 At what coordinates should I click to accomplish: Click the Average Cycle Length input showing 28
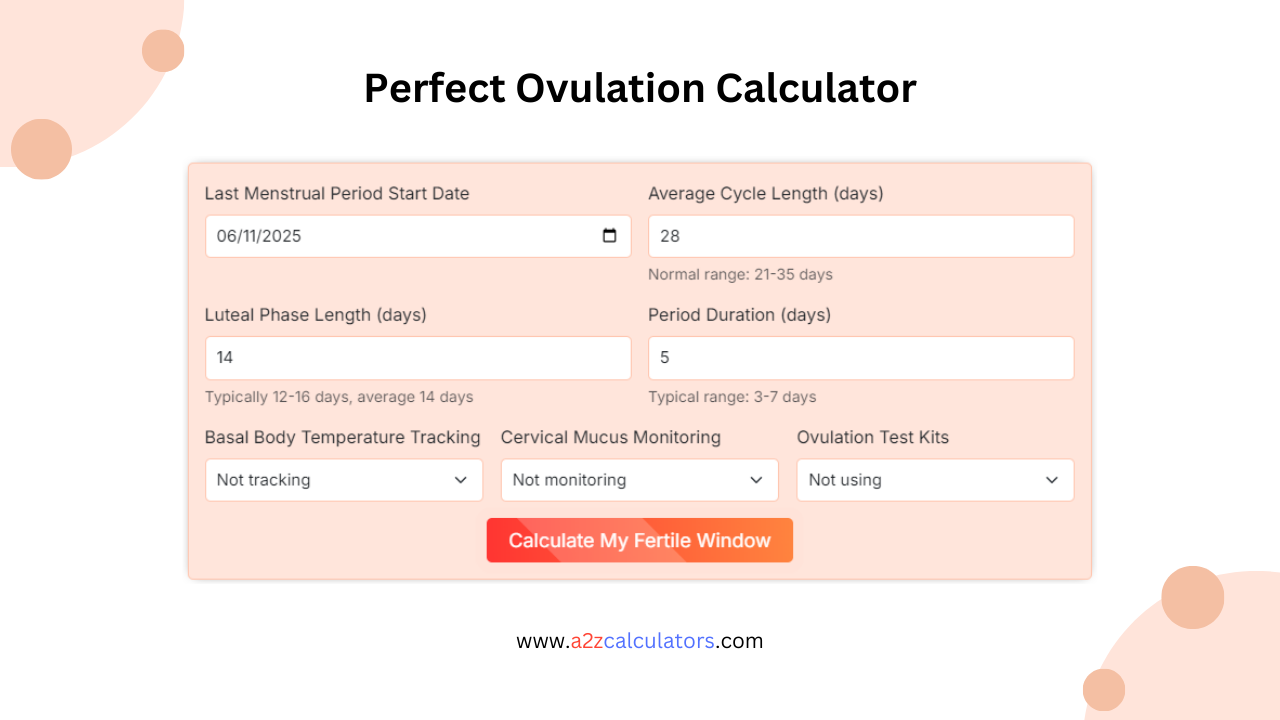860,236
